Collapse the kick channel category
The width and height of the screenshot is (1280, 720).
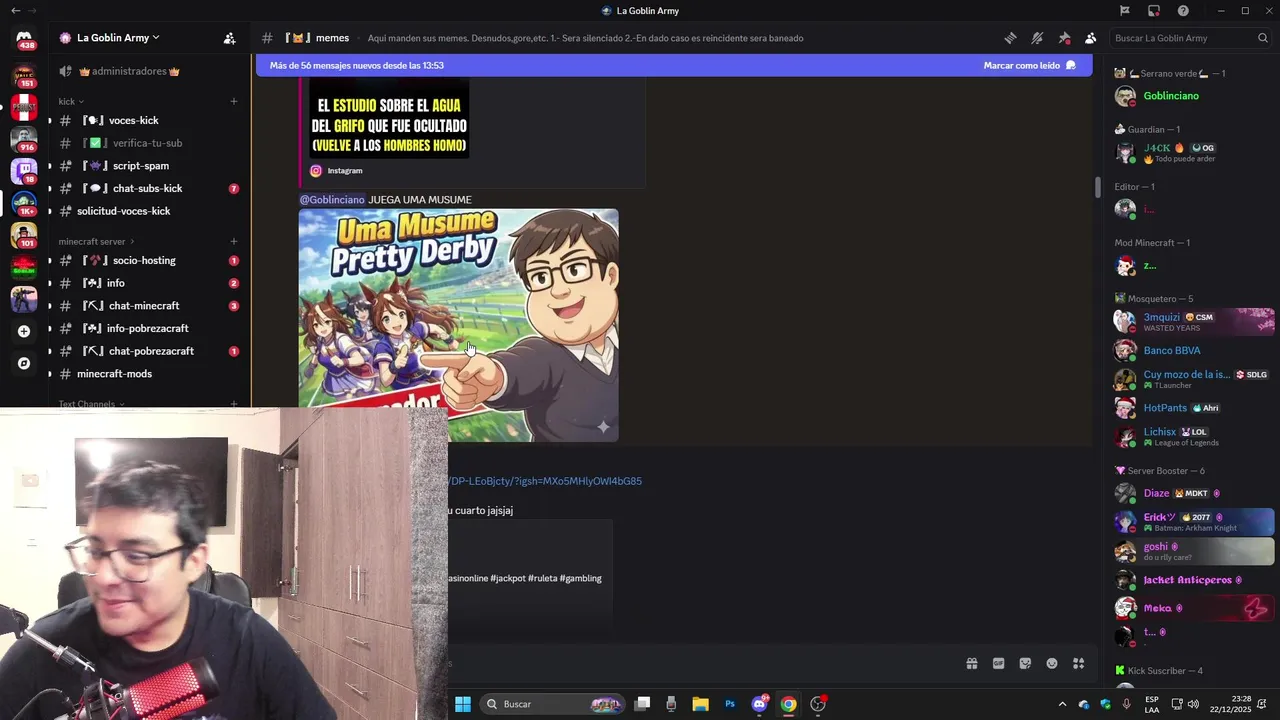70,101
